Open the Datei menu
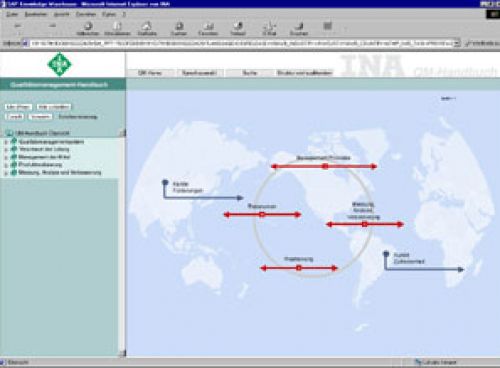Image resolution: width=500 pixels, height=368 pixels. click(x=12, y=14)
